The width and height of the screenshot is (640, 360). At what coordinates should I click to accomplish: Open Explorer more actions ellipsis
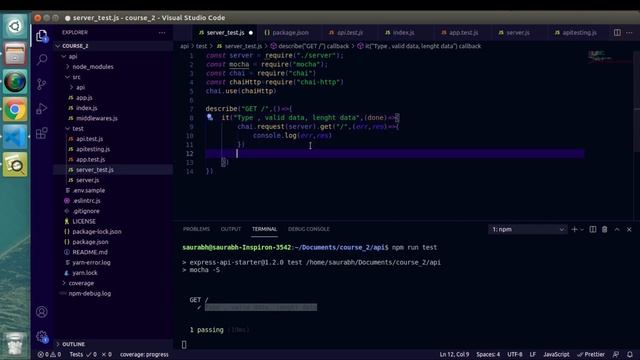(x=162, y=33)
